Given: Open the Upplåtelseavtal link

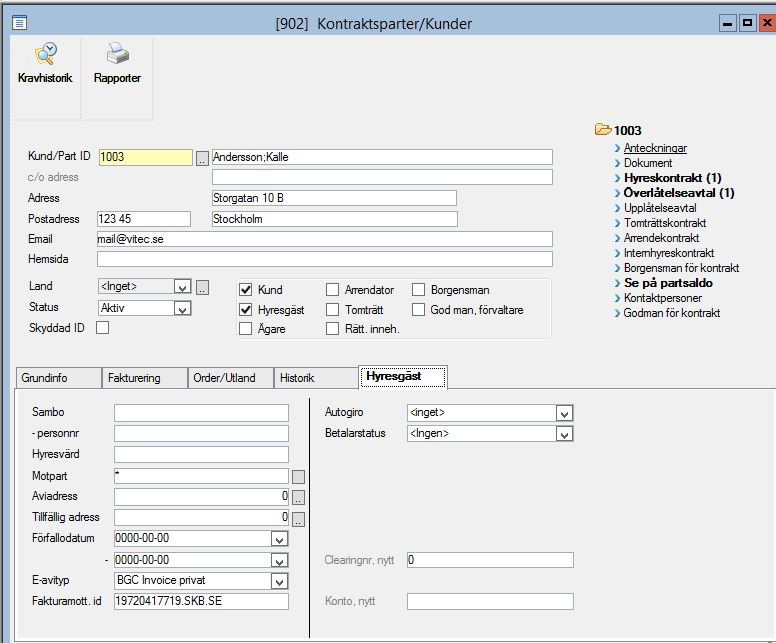Looking at the screenshot, I should (660, 208).
